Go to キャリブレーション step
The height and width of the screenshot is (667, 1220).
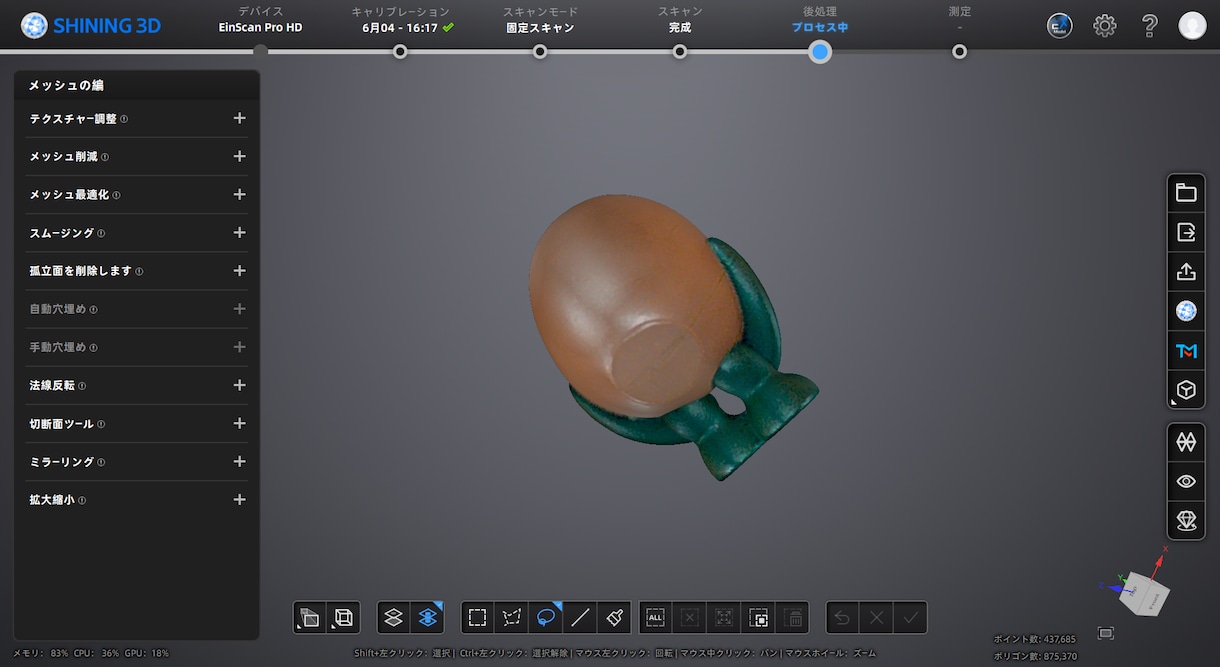(x=400, y=20)
